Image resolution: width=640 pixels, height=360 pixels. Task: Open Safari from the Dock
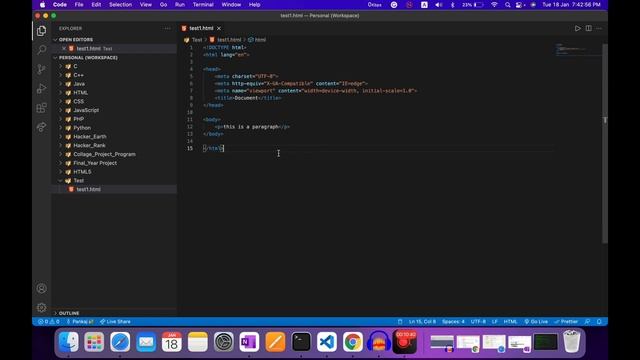tap(120, 342)
